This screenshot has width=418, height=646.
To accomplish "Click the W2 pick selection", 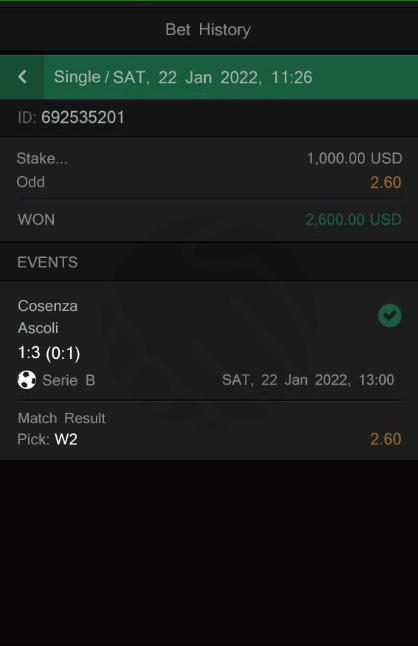I will tap(66, 439).
